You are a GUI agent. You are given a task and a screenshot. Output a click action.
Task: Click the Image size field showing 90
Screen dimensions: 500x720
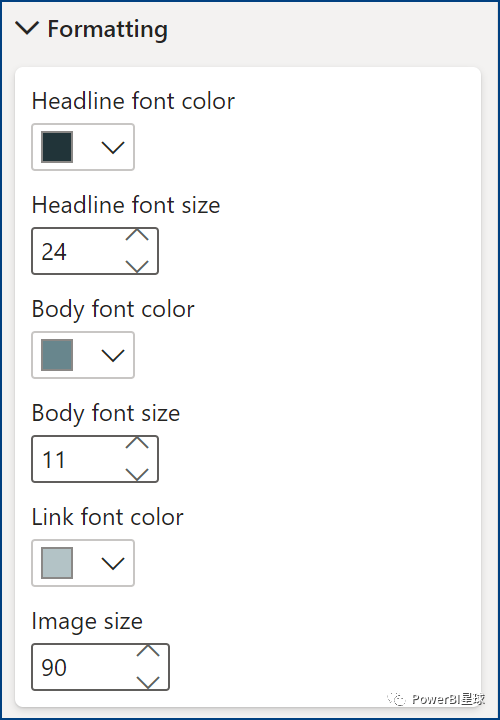(101, 667)
